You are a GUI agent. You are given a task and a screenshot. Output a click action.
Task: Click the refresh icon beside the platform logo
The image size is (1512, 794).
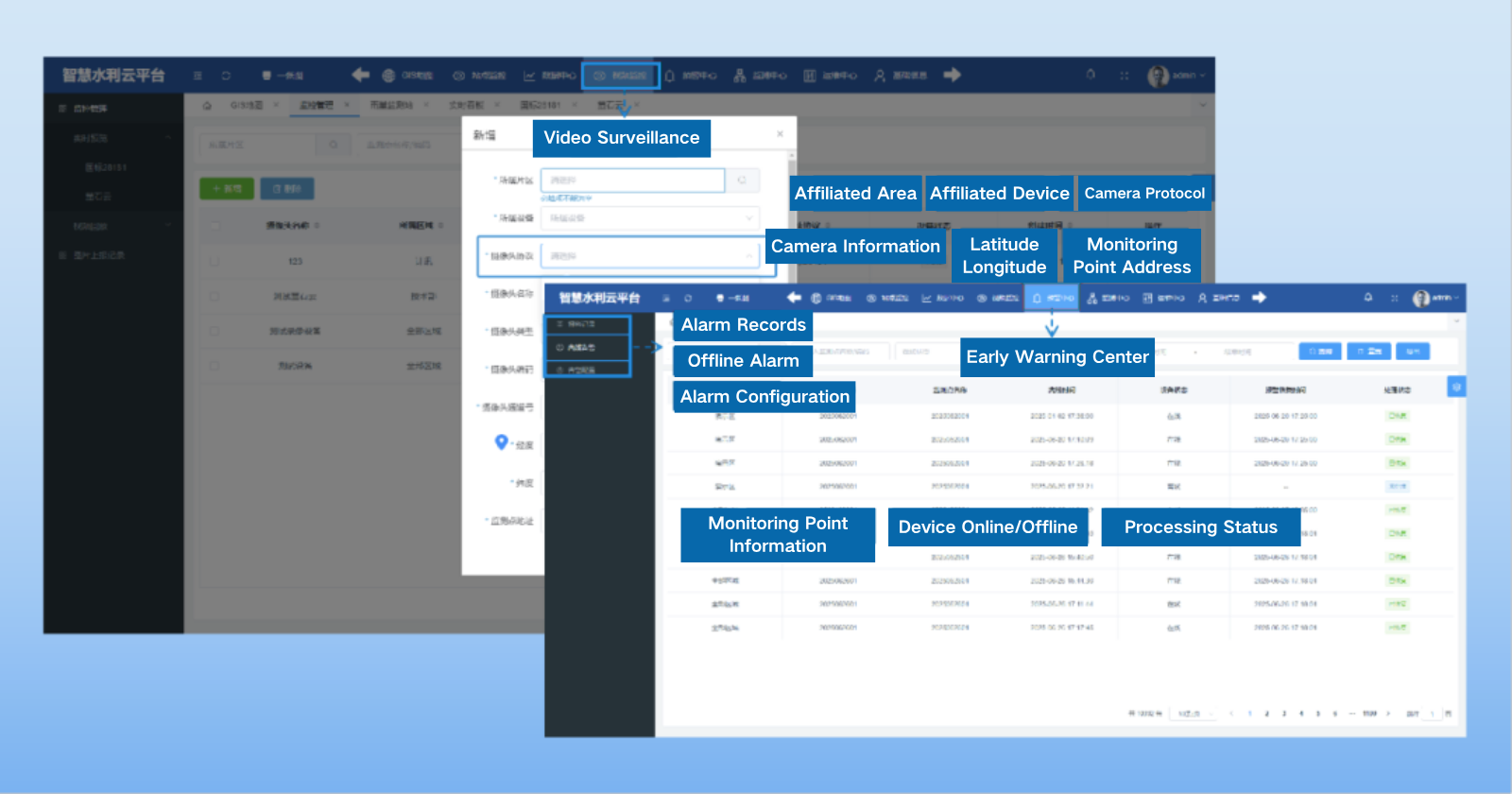226,76
